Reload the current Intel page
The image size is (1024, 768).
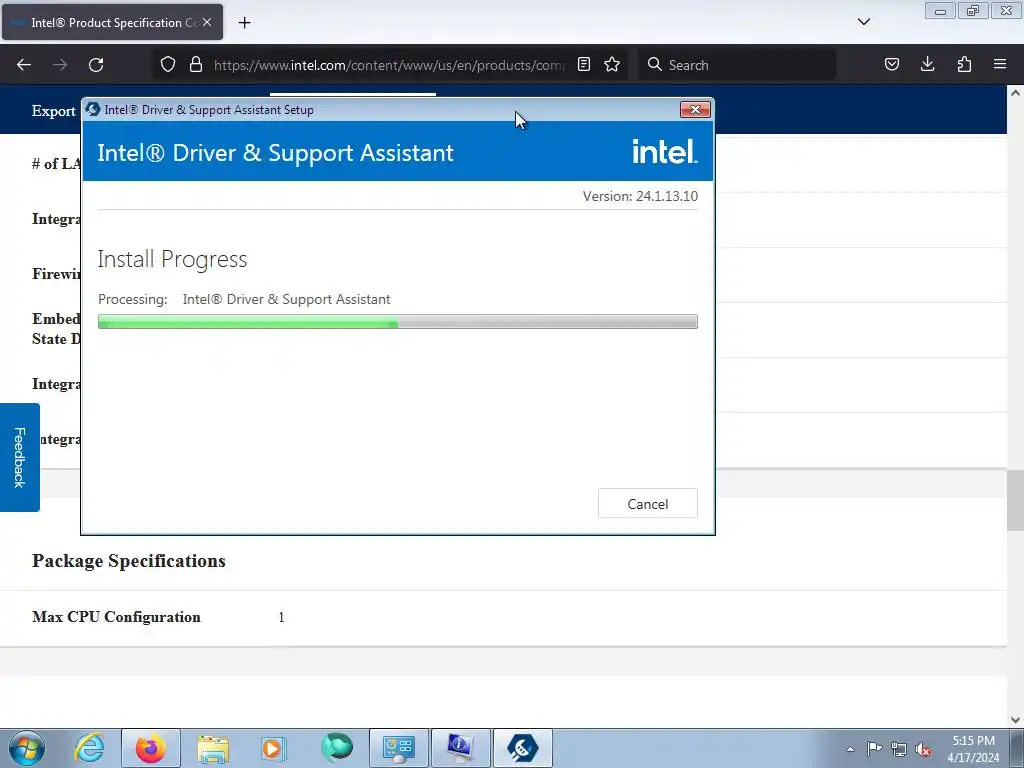[96, 65]
